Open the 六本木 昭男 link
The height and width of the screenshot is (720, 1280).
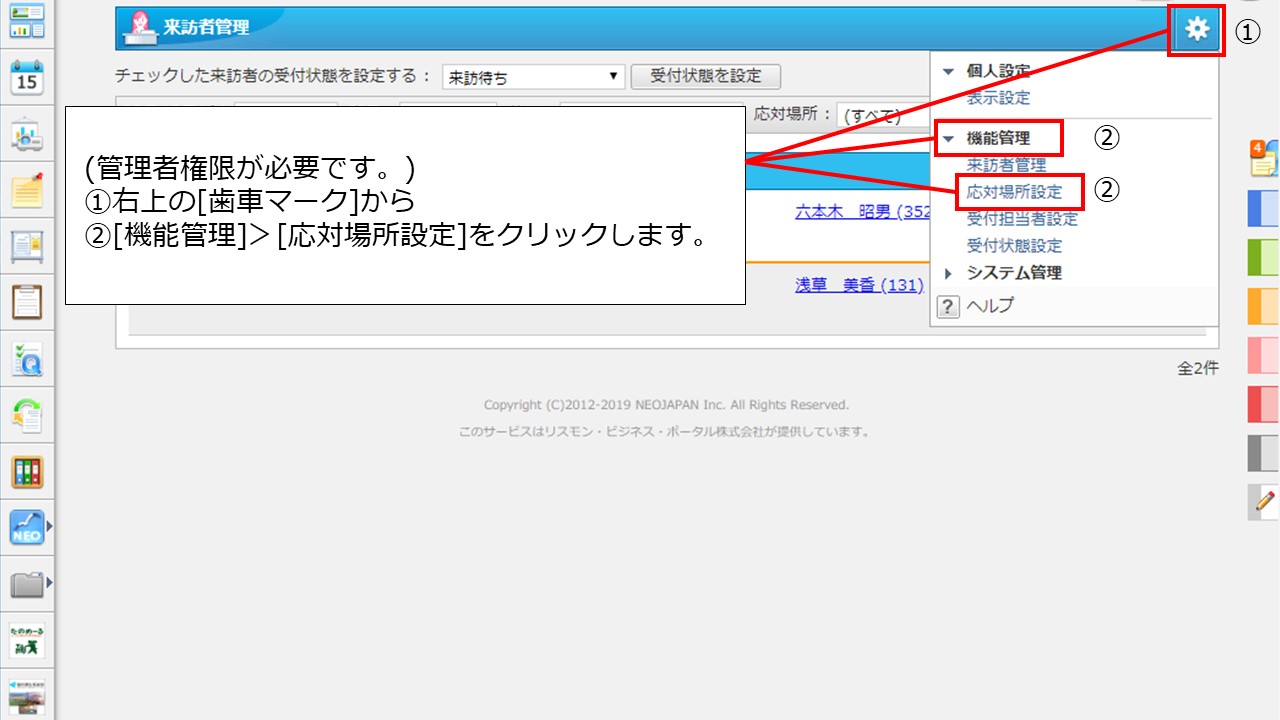pos(862,212)
